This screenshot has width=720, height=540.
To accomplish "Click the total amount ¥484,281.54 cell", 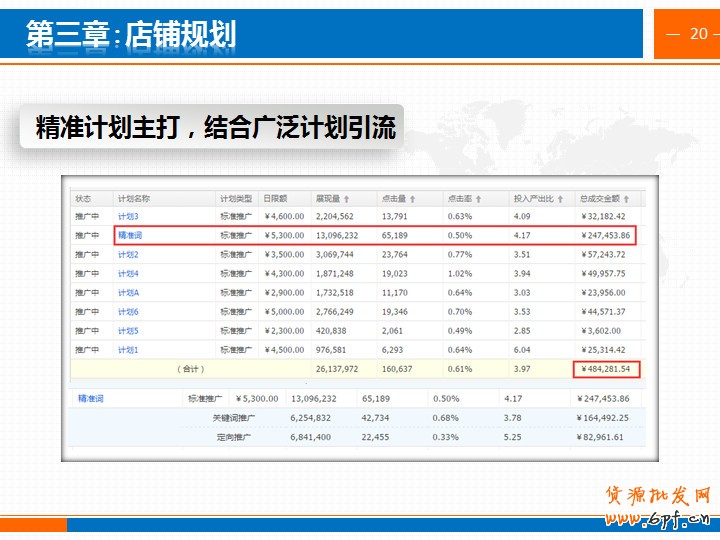I will point(607,370).
